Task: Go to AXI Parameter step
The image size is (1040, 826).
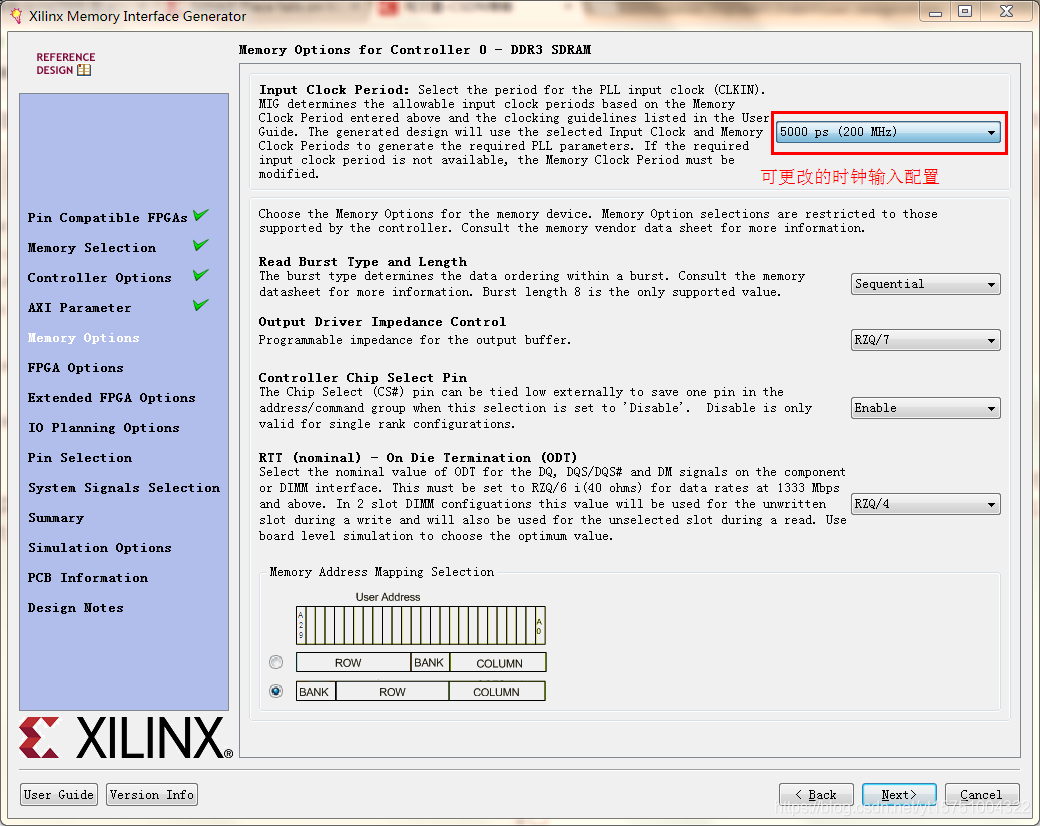Action: (x=80, y=307)
